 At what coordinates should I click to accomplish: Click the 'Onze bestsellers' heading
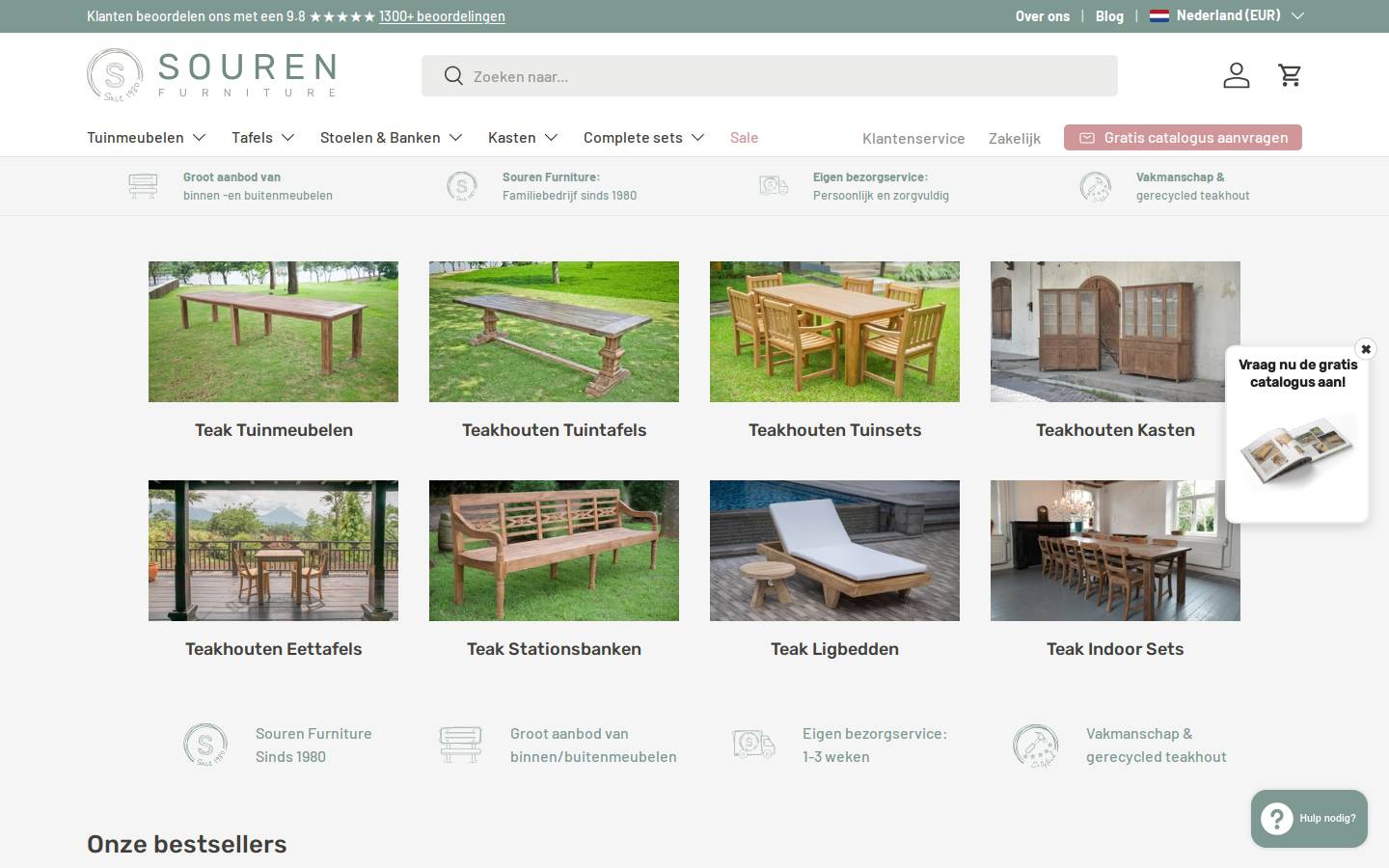[x=187, y=844]
